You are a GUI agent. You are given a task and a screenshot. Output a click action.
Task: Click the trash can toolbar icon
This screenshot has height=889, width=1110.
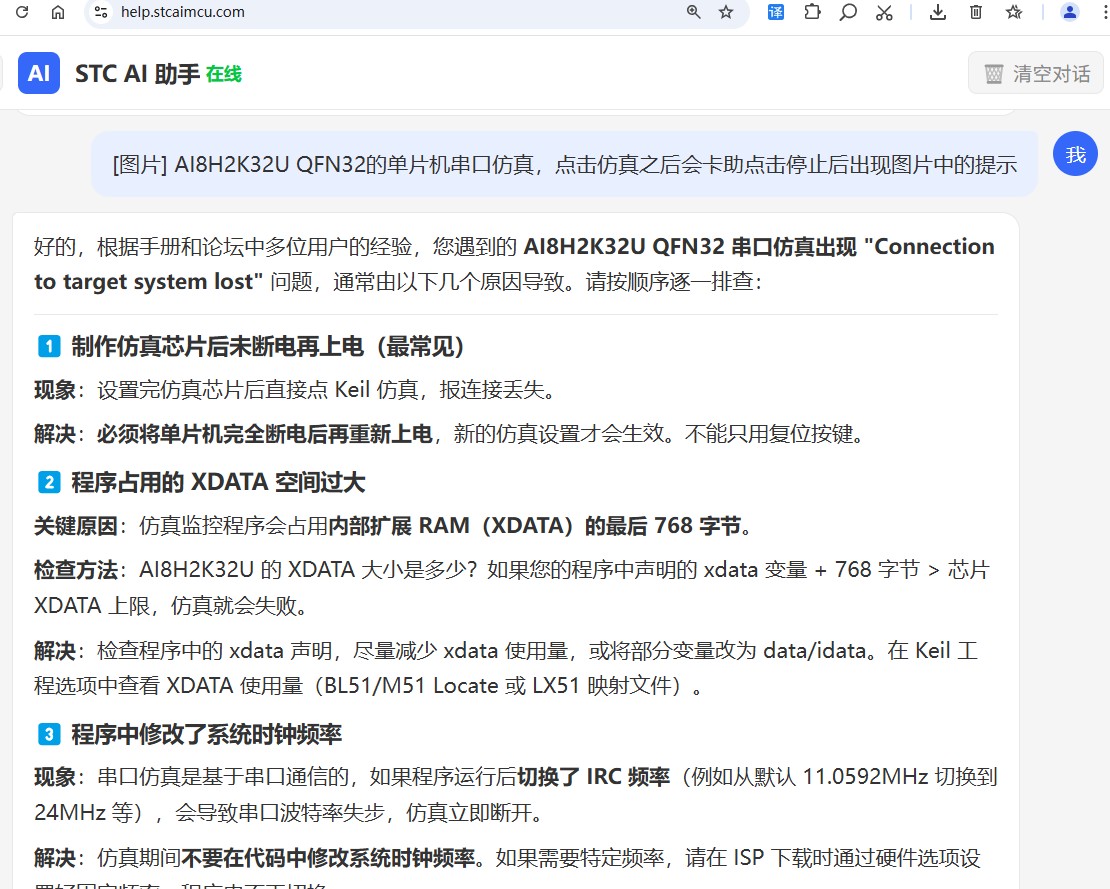click(975, 12)
